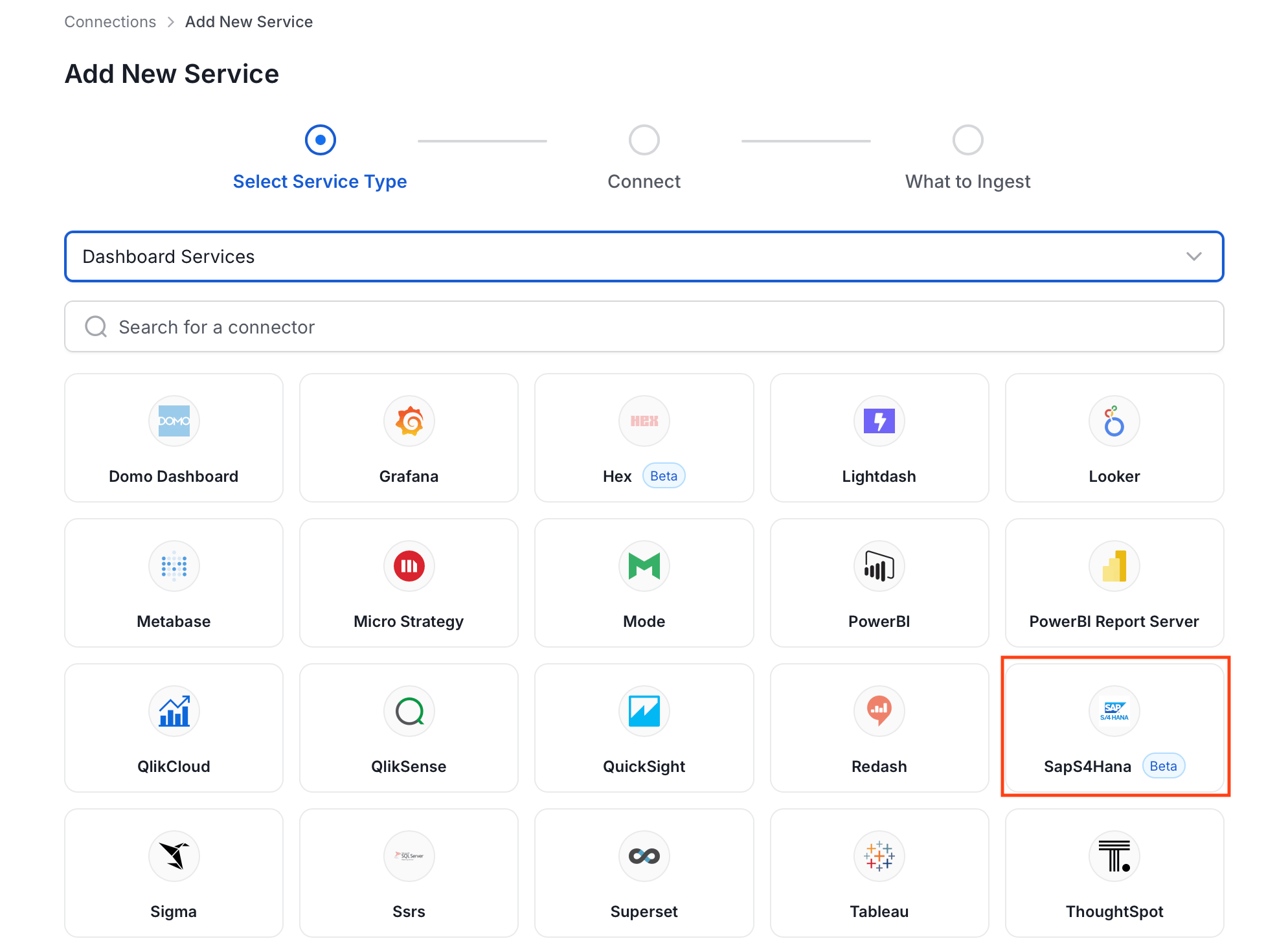Click the Metabase card label
The image size is (1277, 952).
click(174, 621)
